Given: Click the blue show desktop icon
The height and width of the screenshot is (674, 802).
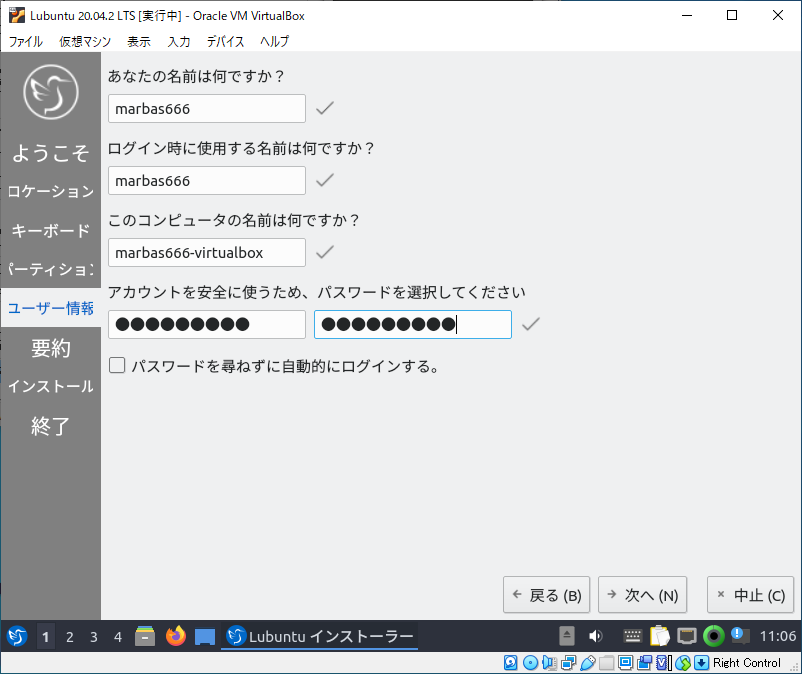Looking at the screenshot, I should [x=205, y=637].
